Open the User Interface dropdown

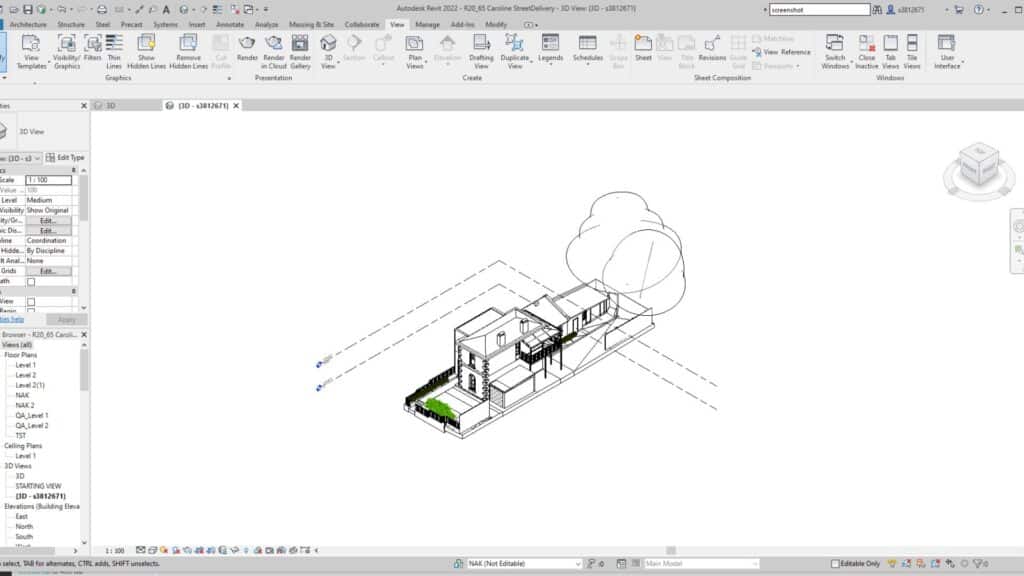pos(947,52)
